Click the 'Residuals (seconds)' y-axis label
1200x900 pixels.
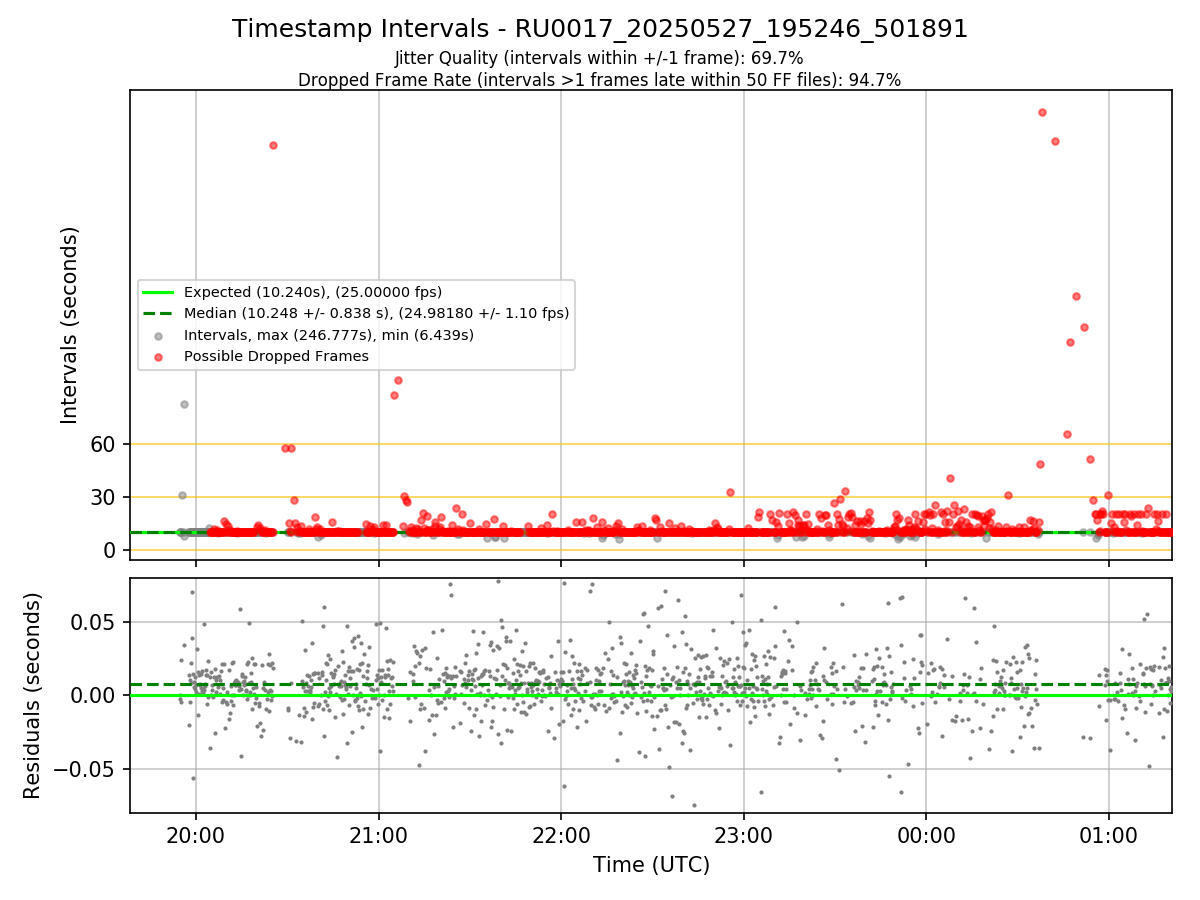coord(33,695)
